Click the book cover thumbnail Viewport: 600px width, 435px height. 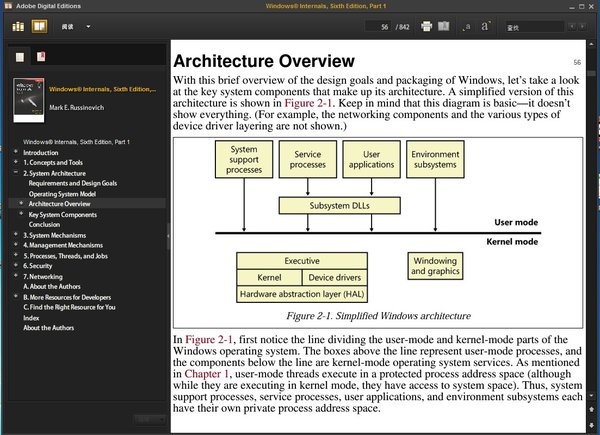coord(28,101)
